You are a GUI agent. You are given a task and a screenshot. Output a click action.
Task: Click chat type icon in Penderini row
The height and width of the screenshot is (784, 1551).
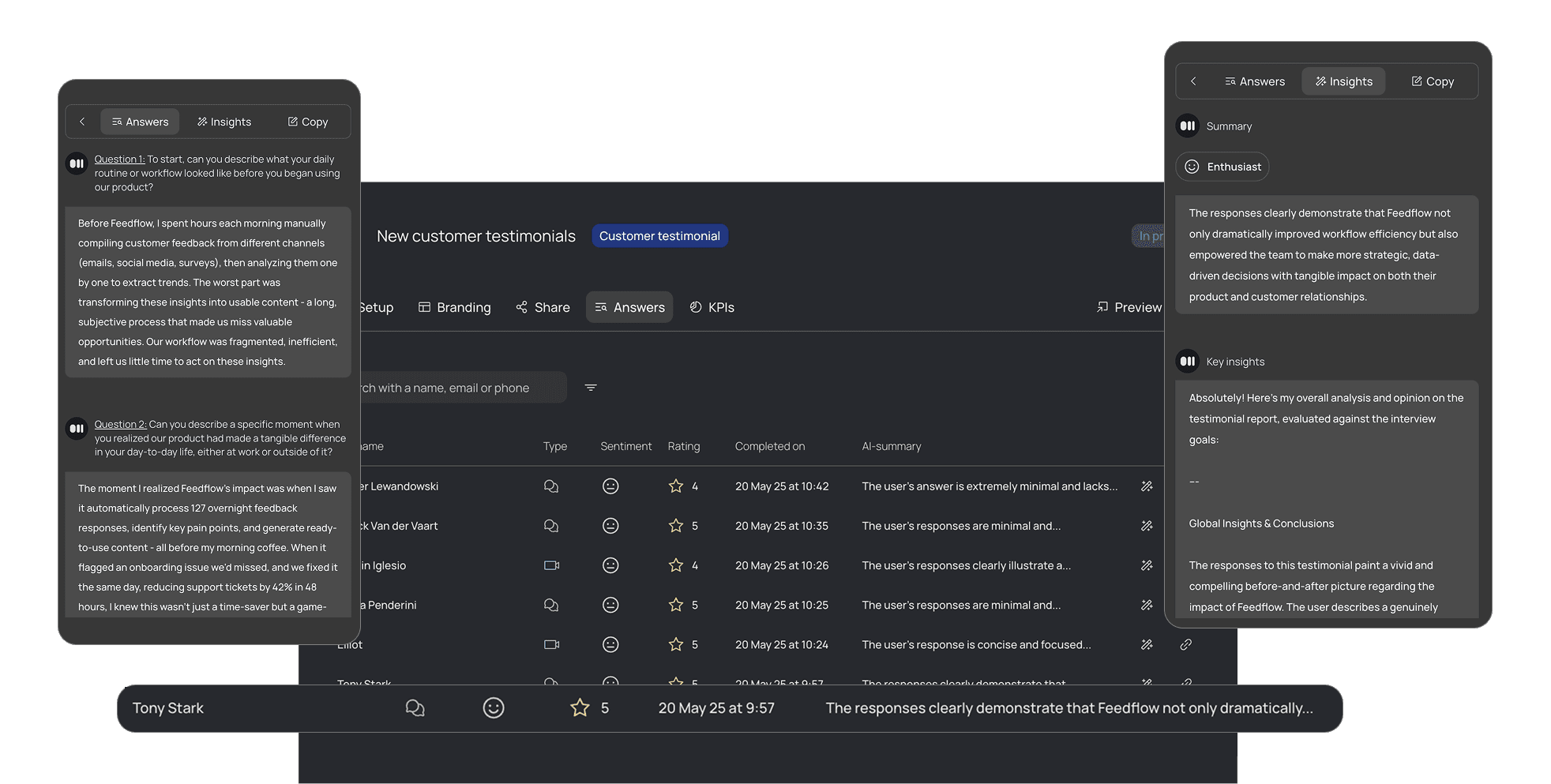(x=551, y=605)
